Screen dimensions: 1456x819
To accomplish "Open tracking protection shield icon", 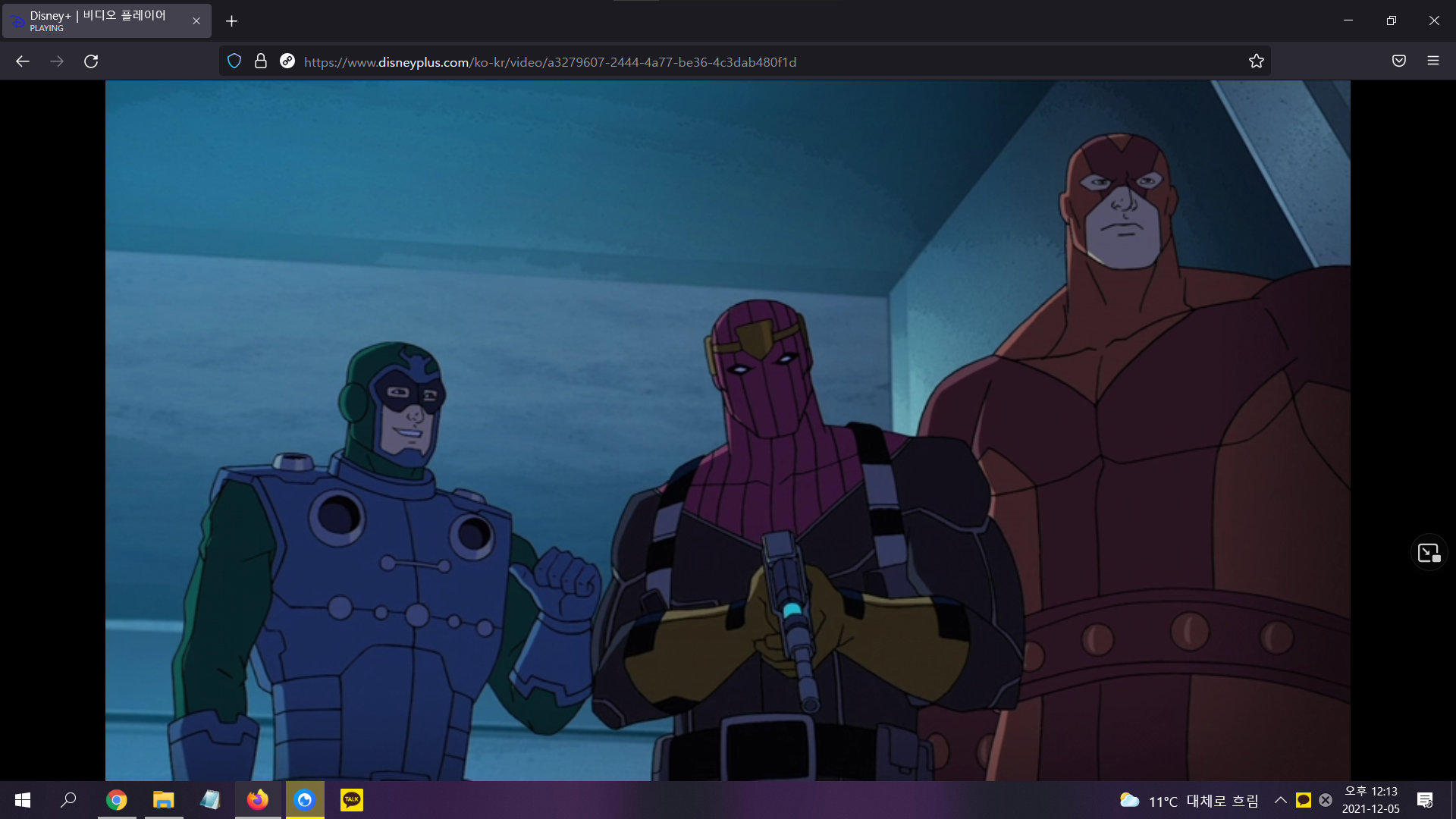I will point(234,61).
